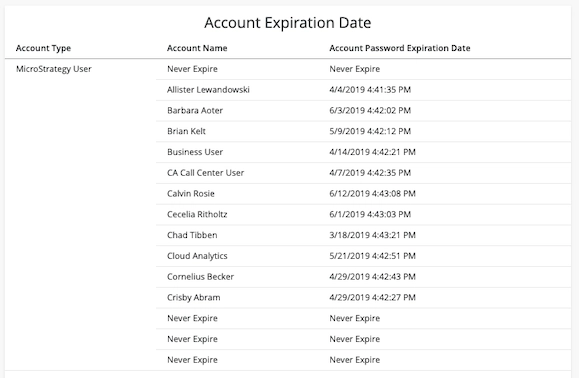Screen dimensions: 579x378
Task: Click date 4/29/2019 4:42:27 PM
Action: (372, 297)
